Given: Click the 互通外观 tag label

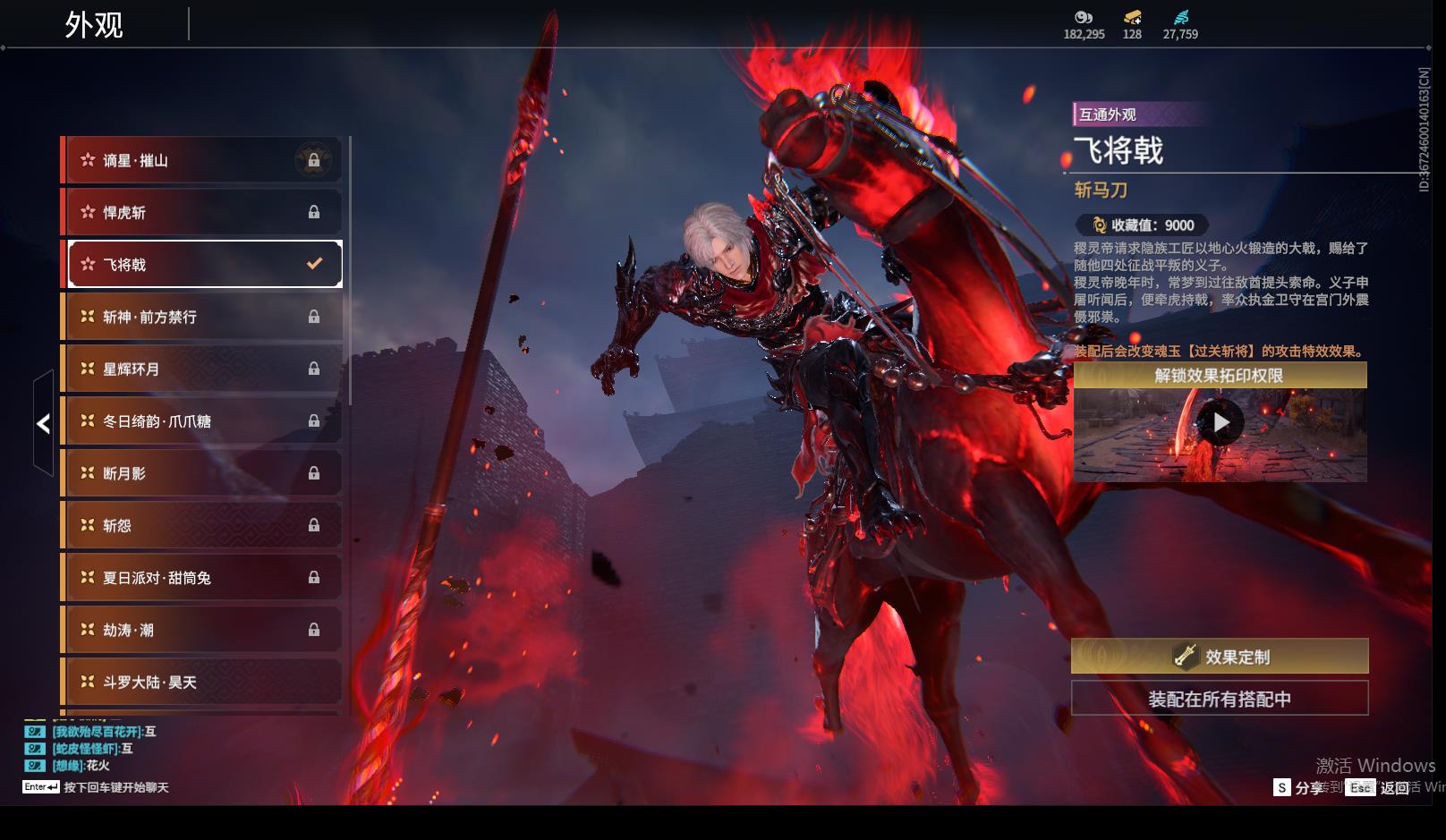Looking at the screenshot, I should point(1108,115).
